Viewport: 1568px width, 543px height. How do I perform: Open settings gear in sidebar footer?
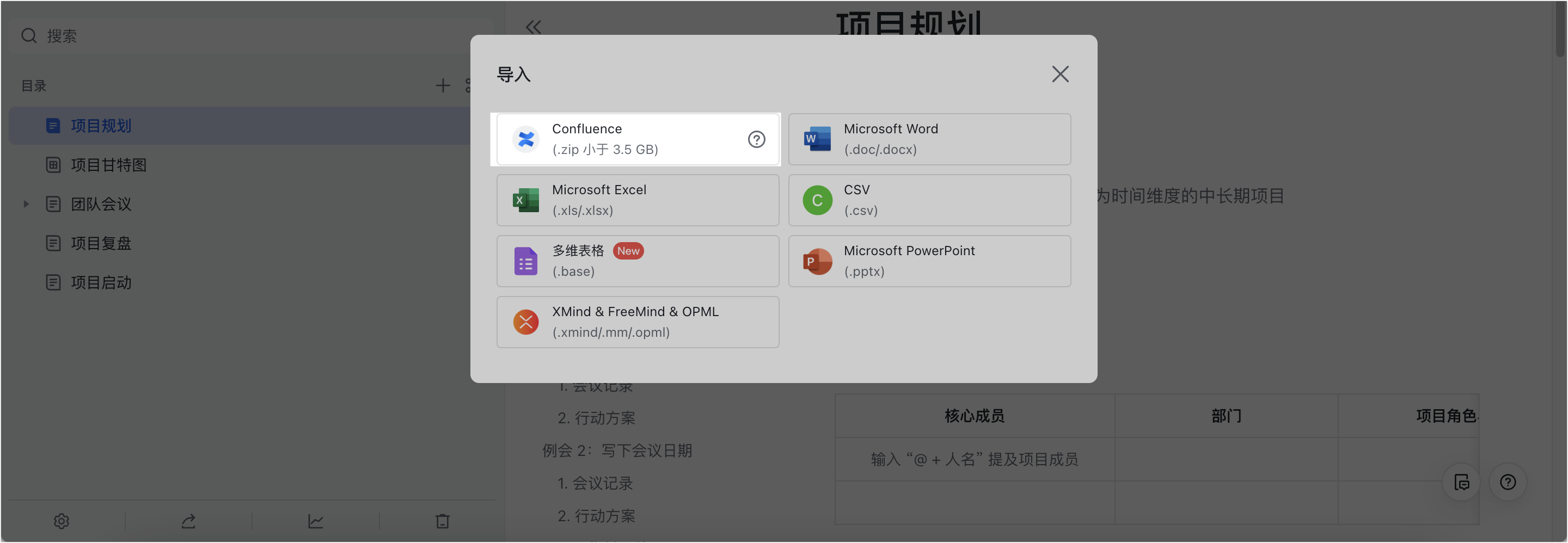pos(61,521)
